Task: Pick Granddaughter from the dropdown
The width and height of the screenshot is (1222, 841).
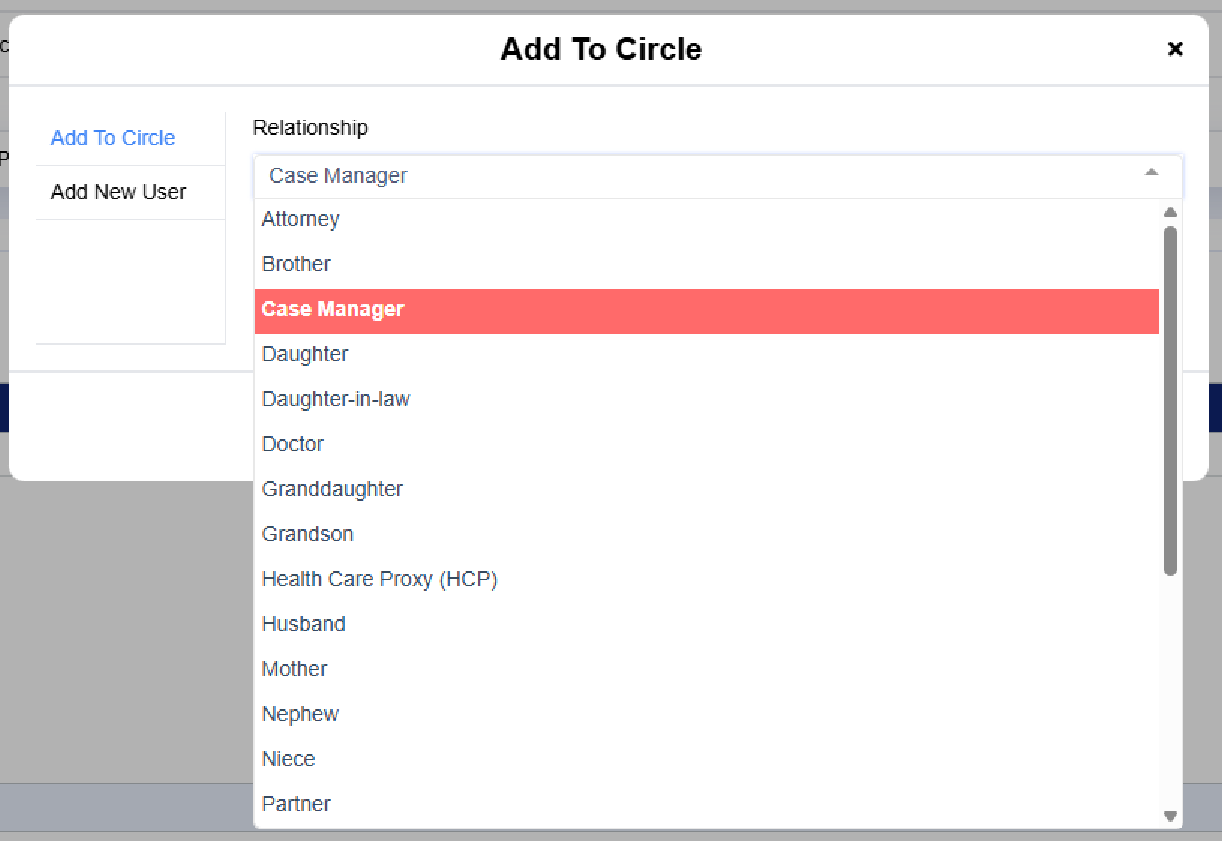Action: [332, 489]
